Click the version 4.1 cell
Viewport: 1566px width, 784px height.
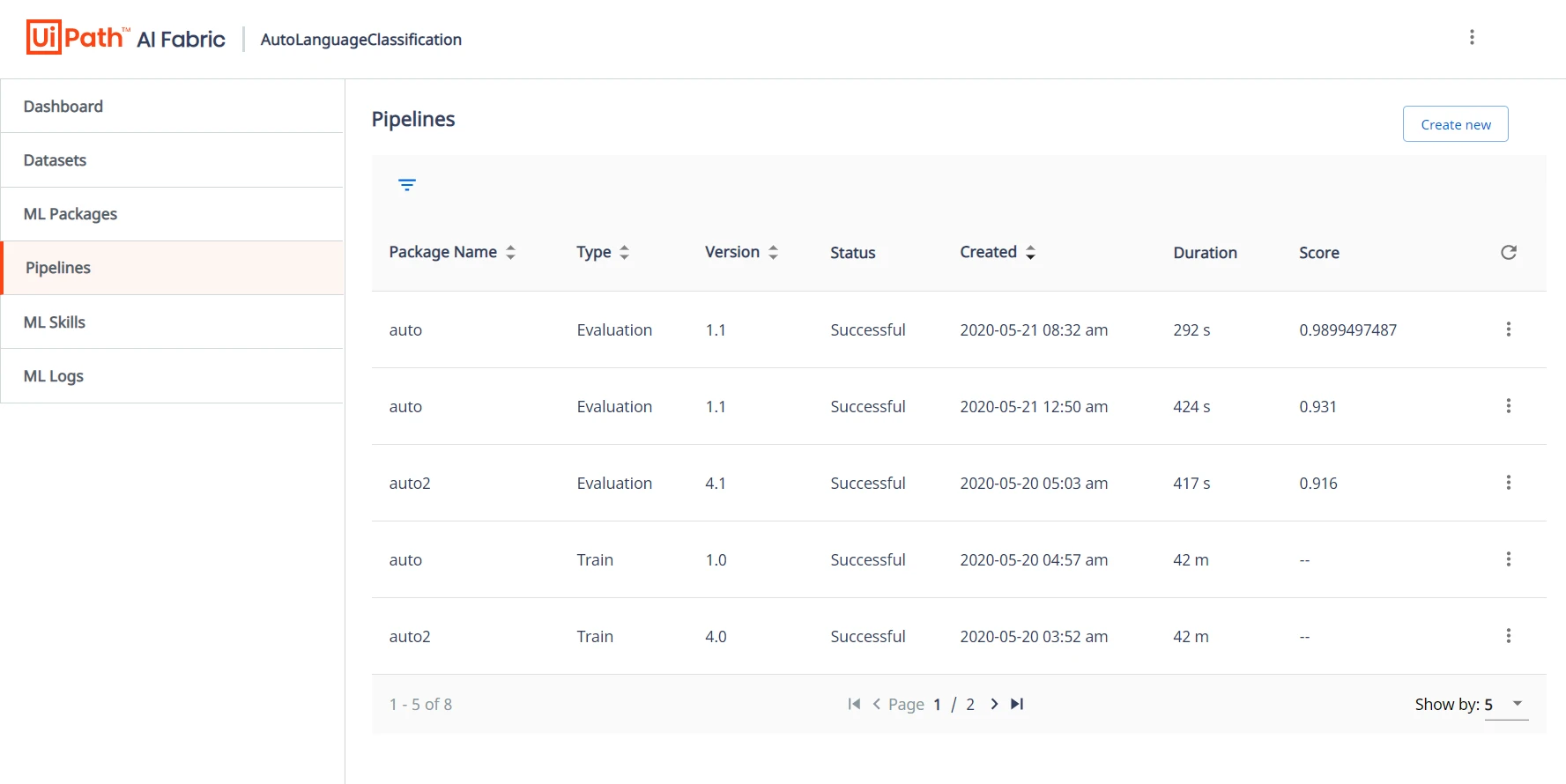(716, 484)
